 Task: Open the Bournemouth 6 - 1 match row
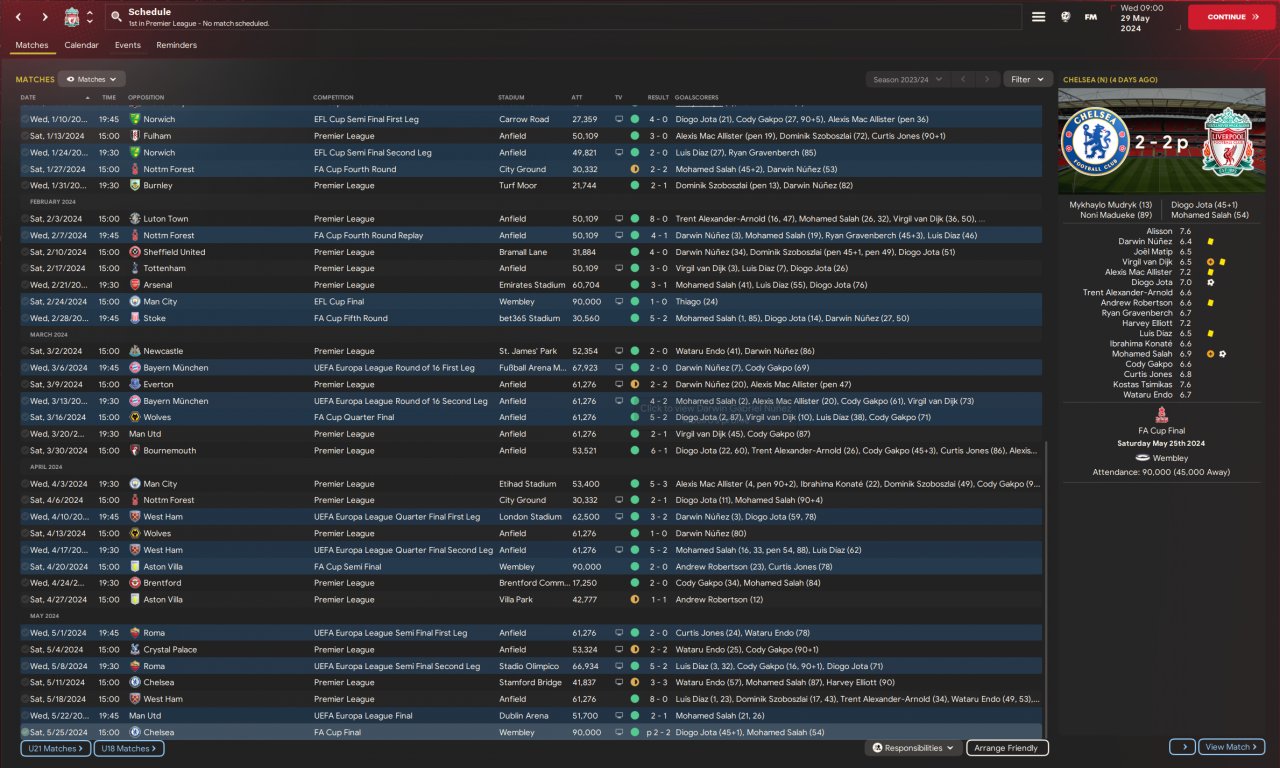[x=531, y=451]
